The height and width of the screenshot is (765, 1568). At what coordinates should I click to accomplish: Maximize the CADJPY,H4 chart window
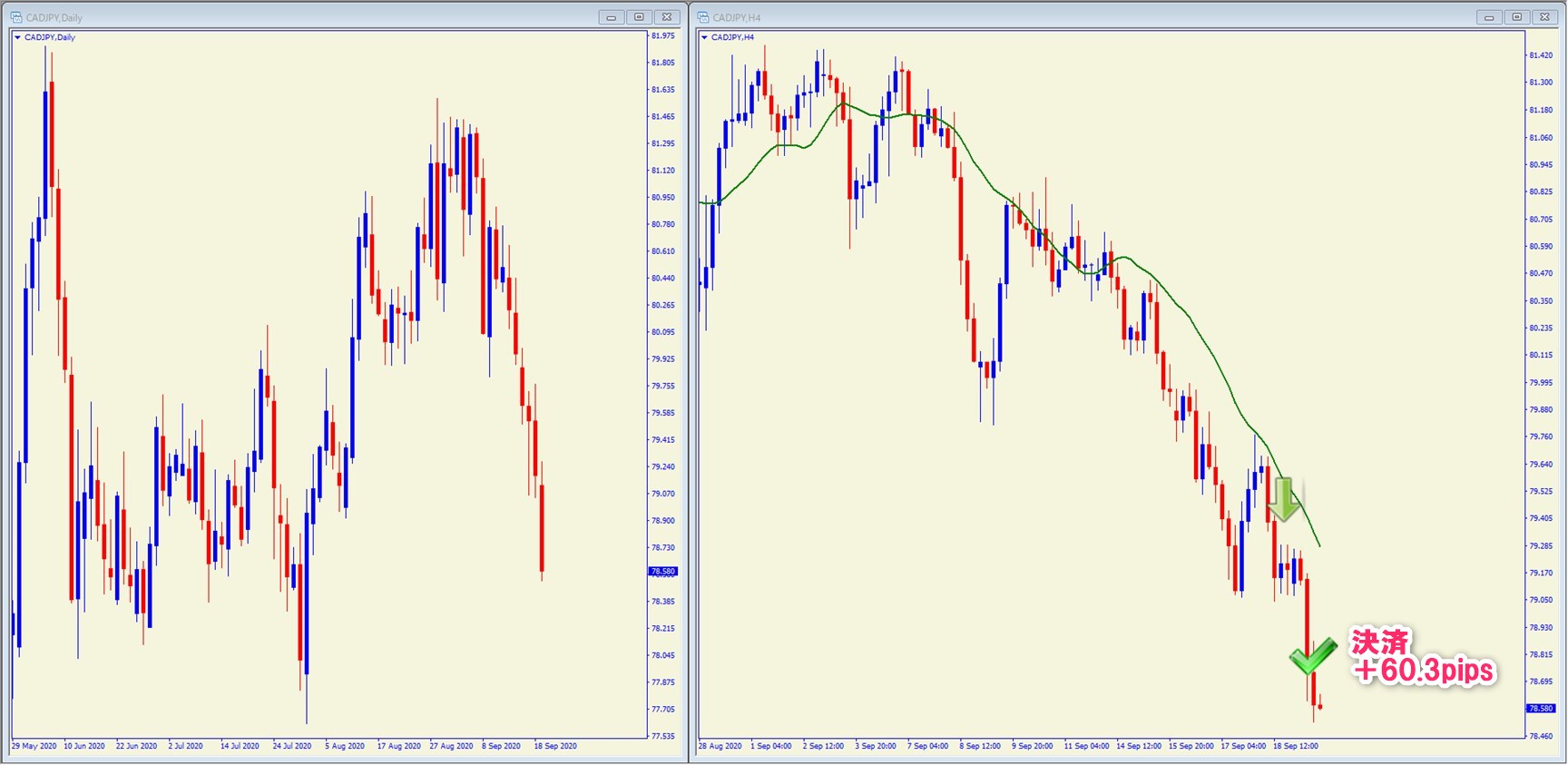(1516, 17)
